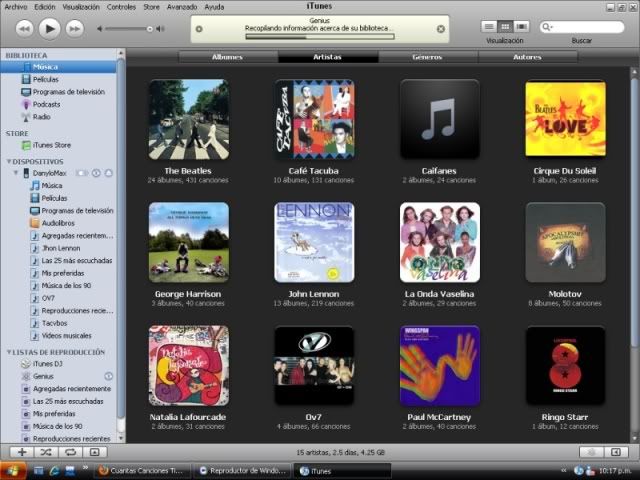Viewport: 640px width, 480px height.
Task: Collapse the Listas de Reproducción section
Action: (x=9, y=352)
